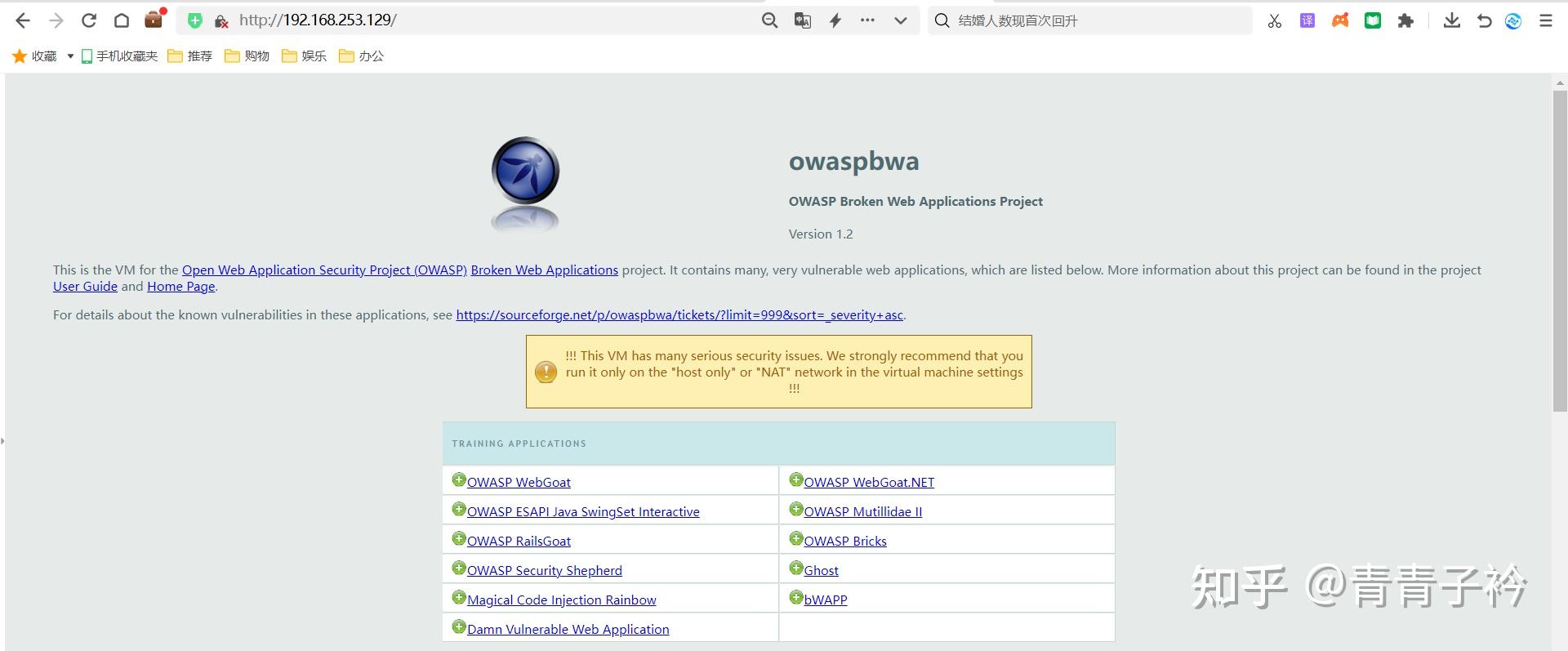Open the 购物 bookmark folder
The height and width of the screenshot is (651, 1568).
[x=247, y=56]
